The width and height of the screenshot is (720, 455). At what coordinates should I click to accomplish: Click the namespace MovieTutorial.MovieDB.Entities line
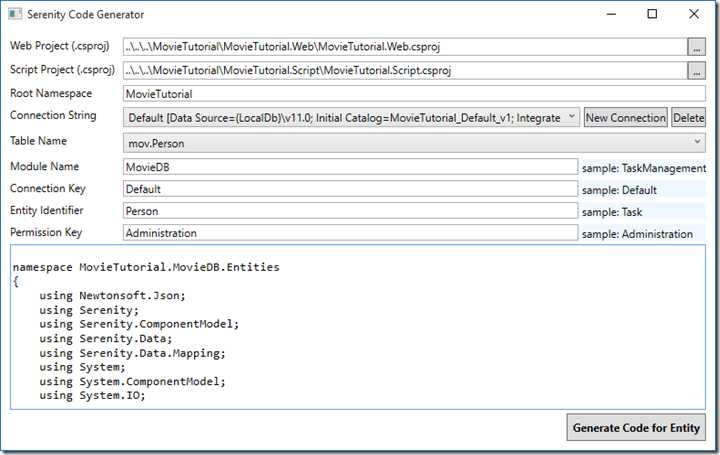pos(146,267)
